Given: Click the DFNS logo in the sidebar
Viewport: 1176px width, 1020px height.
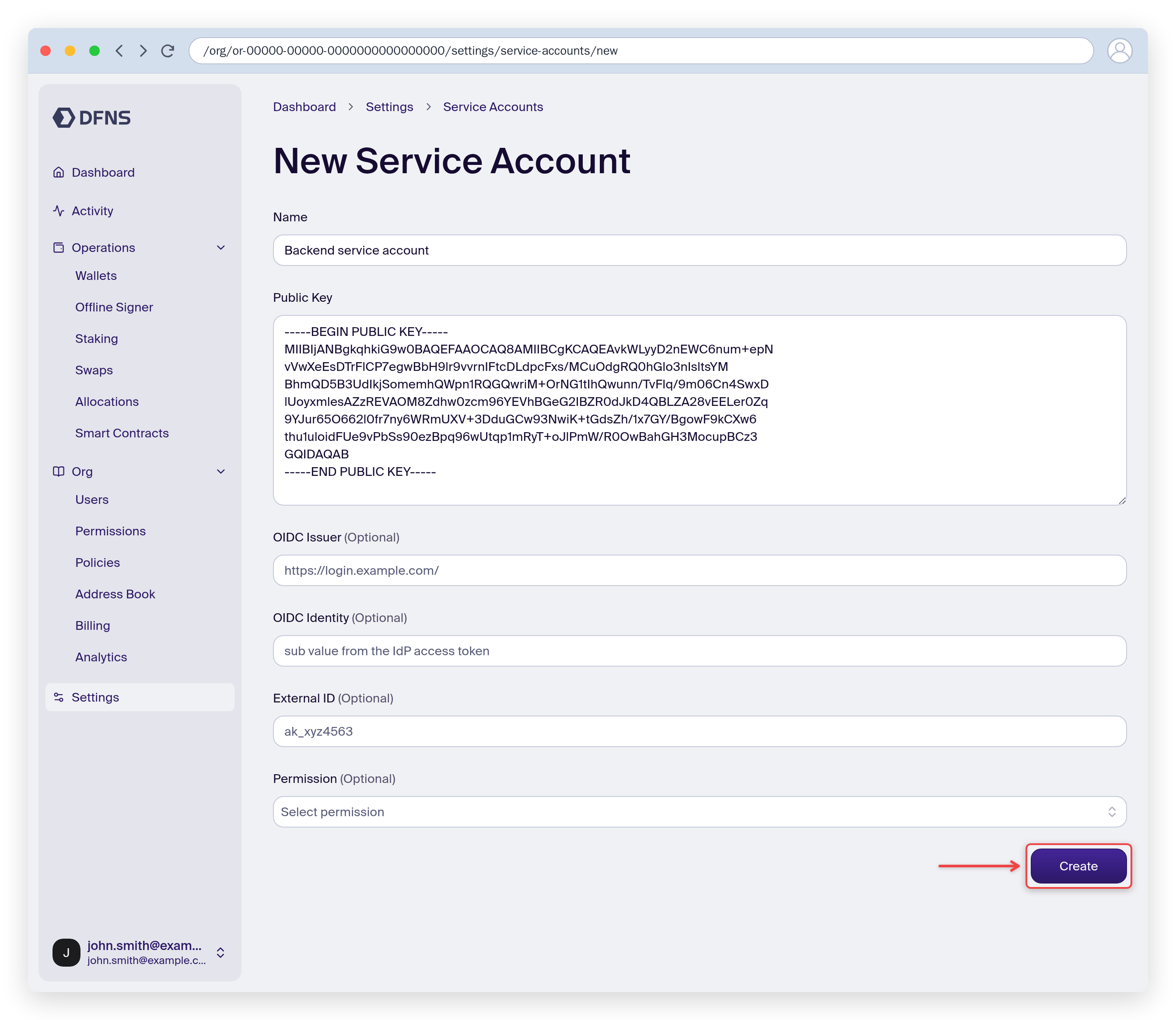Looking at the screenshot, I should [x=91, y=118].
